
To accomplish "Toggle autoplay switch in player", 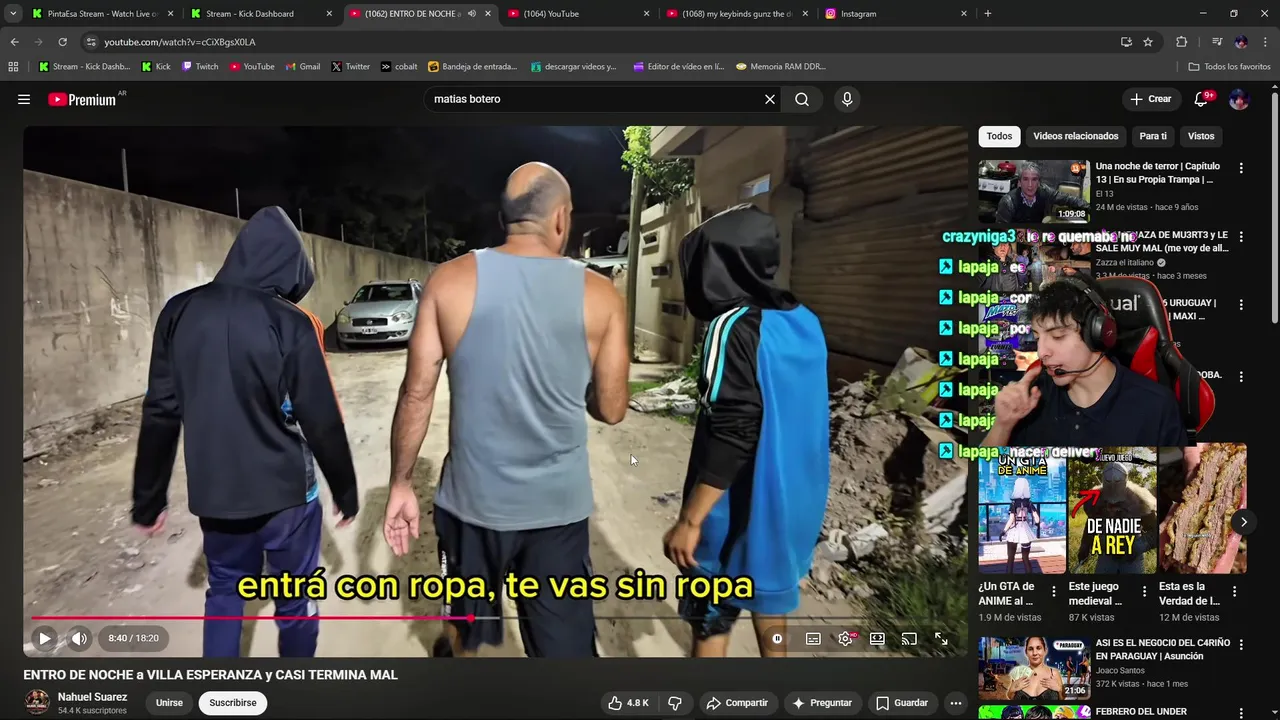I will pyautogui.click(x=778, y=639).
